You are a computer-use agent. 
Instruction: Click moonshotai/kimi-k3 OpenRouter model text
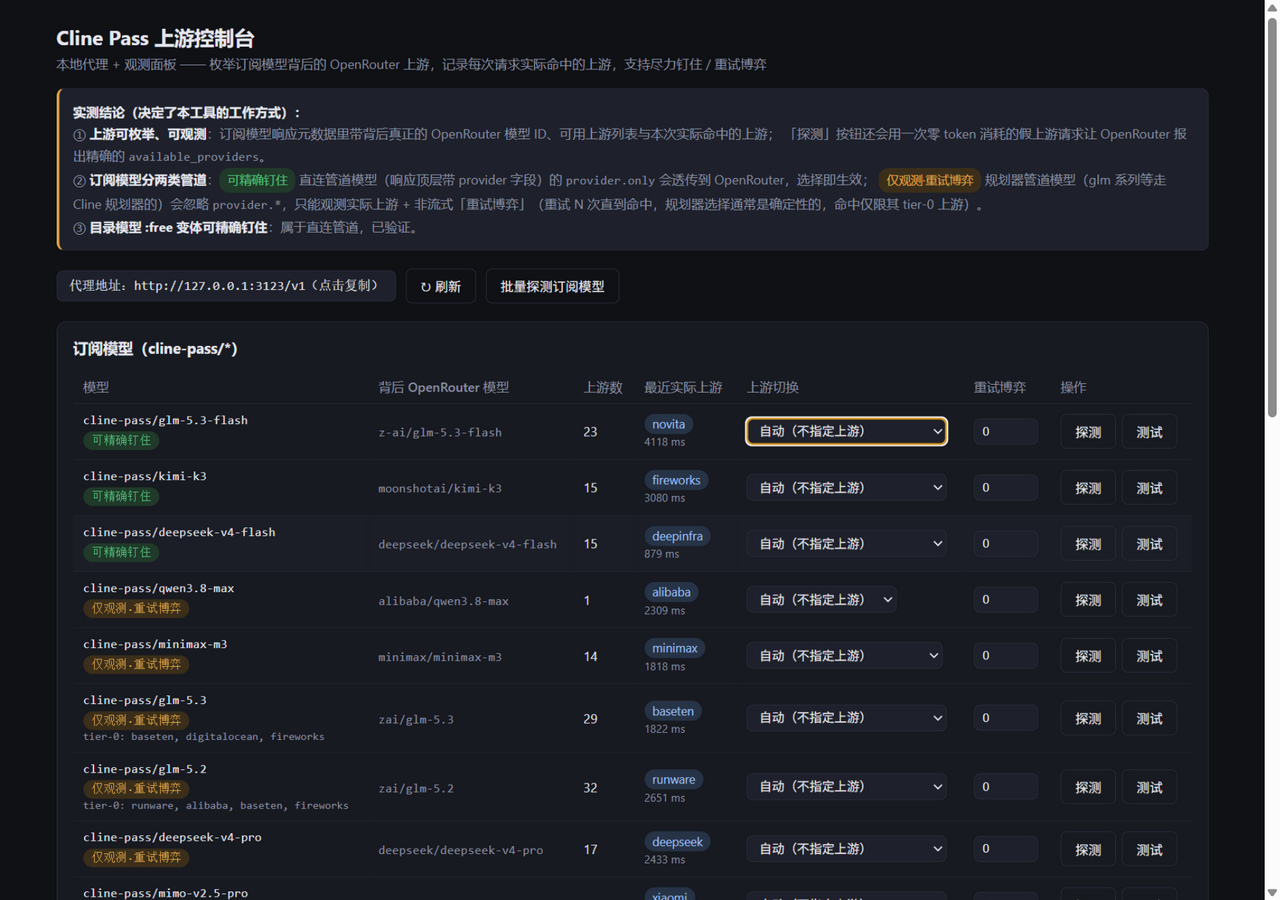tap(440, 488)
